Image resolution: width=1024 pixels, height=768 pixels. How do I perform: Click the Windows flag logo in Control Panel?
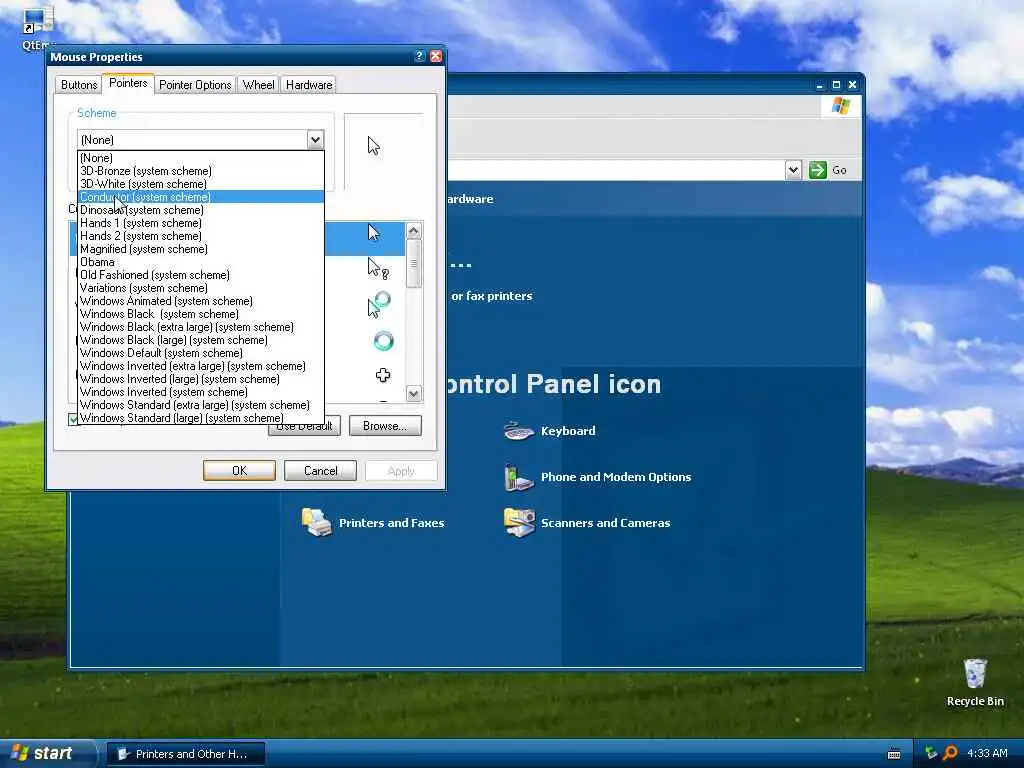tap(841, 106)
